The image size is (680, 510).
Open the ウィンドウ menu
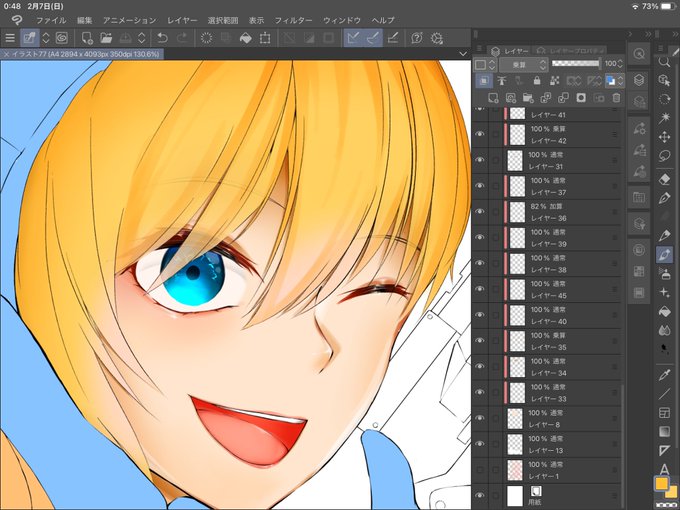[342, 20]
